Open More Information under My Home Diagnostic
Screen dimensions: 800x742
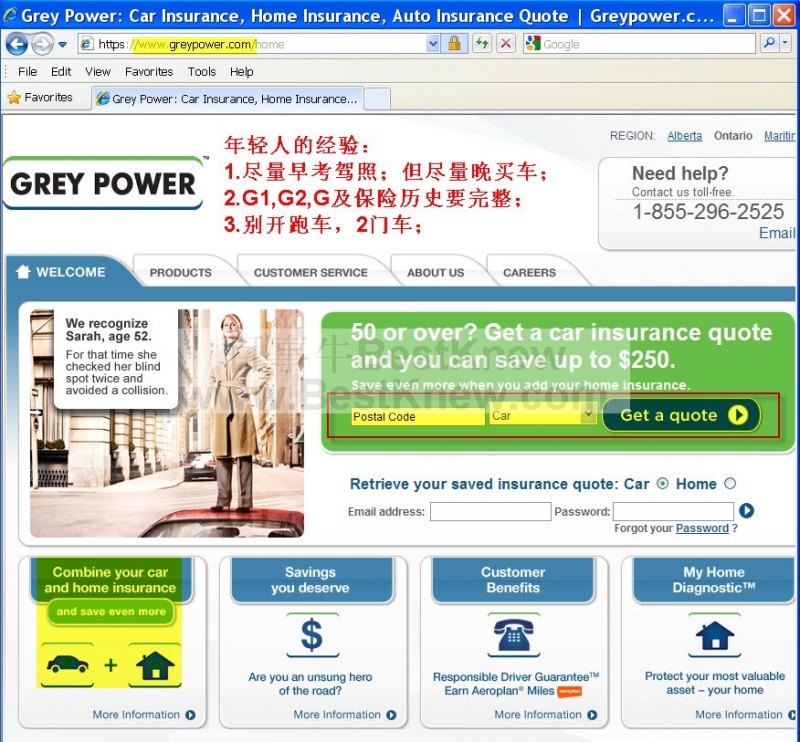click(745, 714)
